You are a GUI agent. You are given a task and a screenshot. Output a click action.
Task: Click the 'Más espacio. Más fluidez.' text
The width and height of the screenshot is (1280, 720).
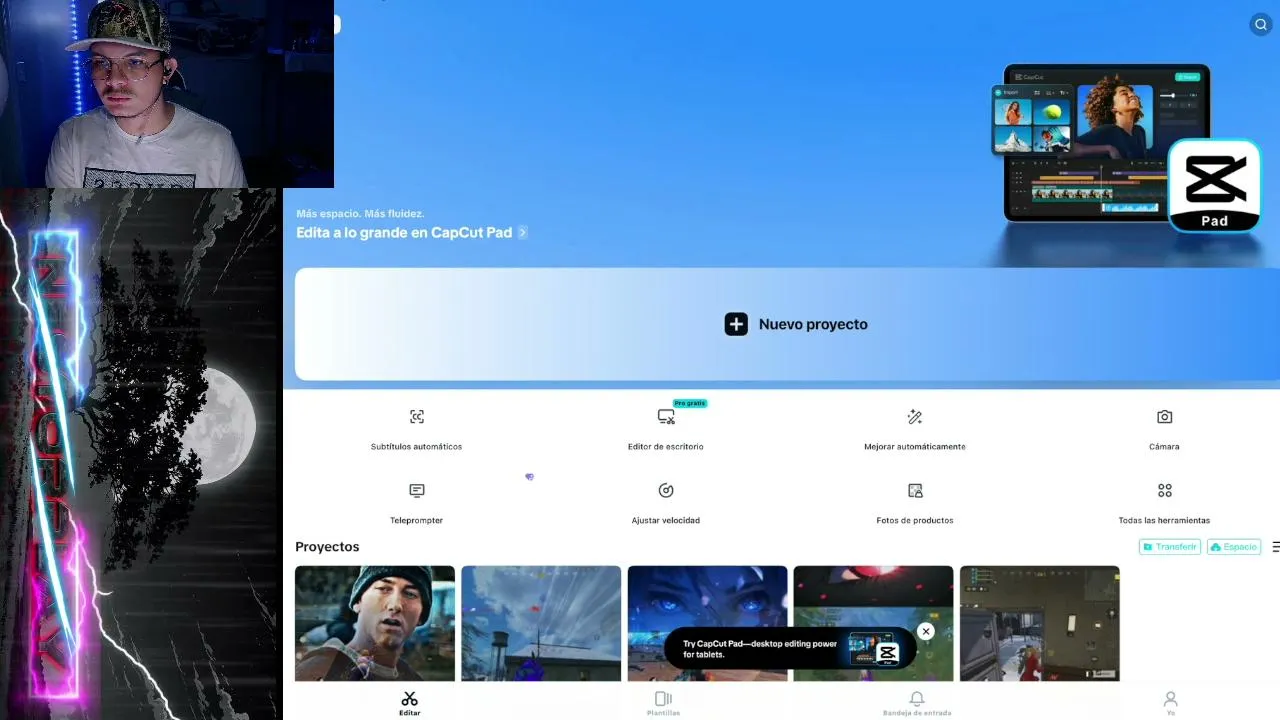[360, 214]
